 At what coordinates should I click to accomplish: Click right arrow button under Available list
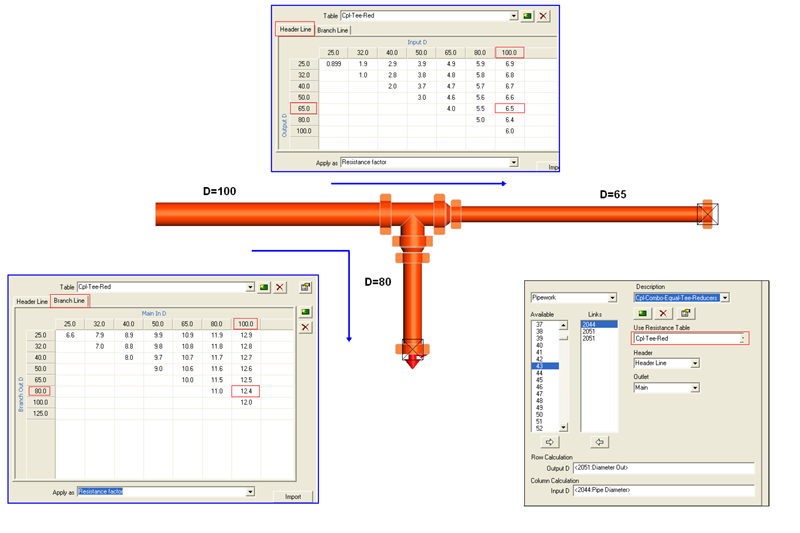pyautogui.click(x=549, y=442)
